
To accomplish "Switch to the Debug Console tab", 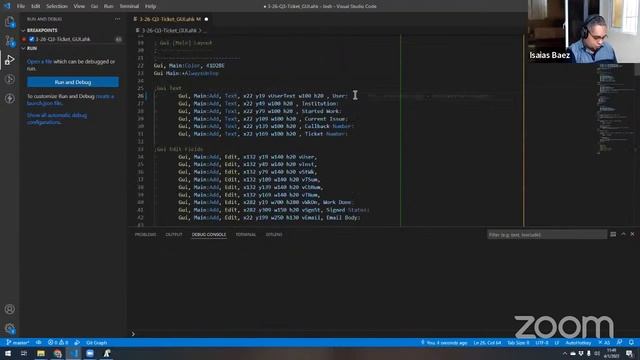I will 209,234.
